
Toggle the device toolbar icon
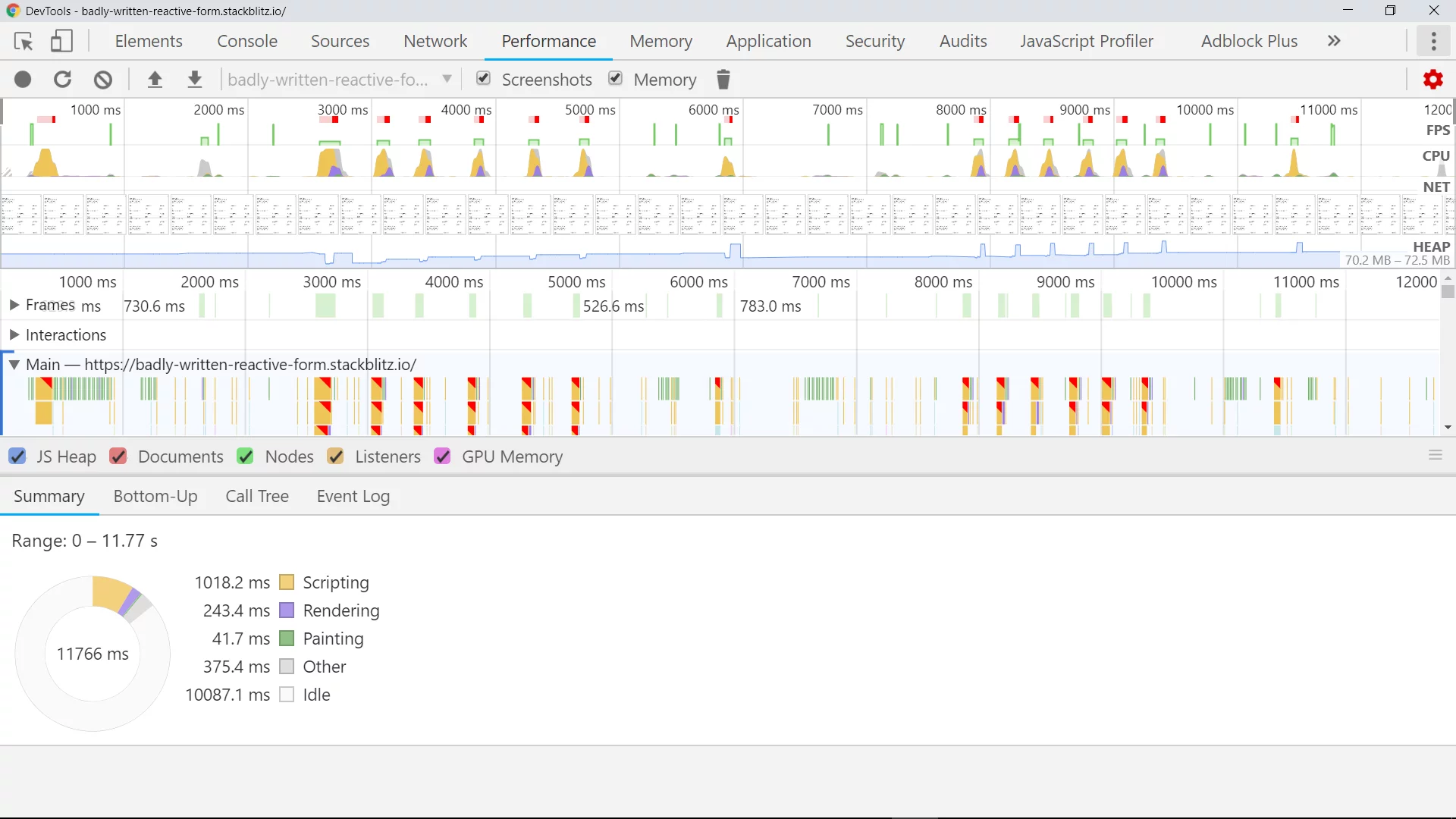click(61, 41)
